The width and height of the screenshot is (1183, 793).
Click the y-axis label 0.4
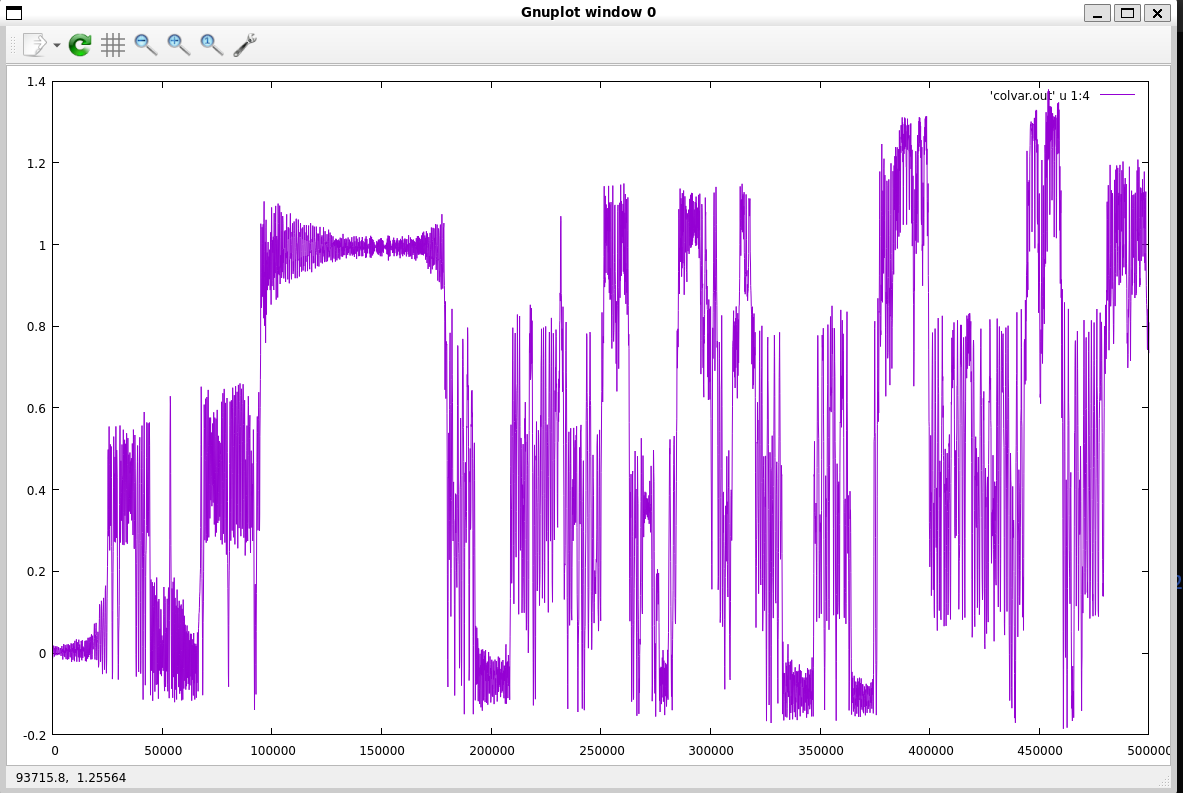[36, 490]
